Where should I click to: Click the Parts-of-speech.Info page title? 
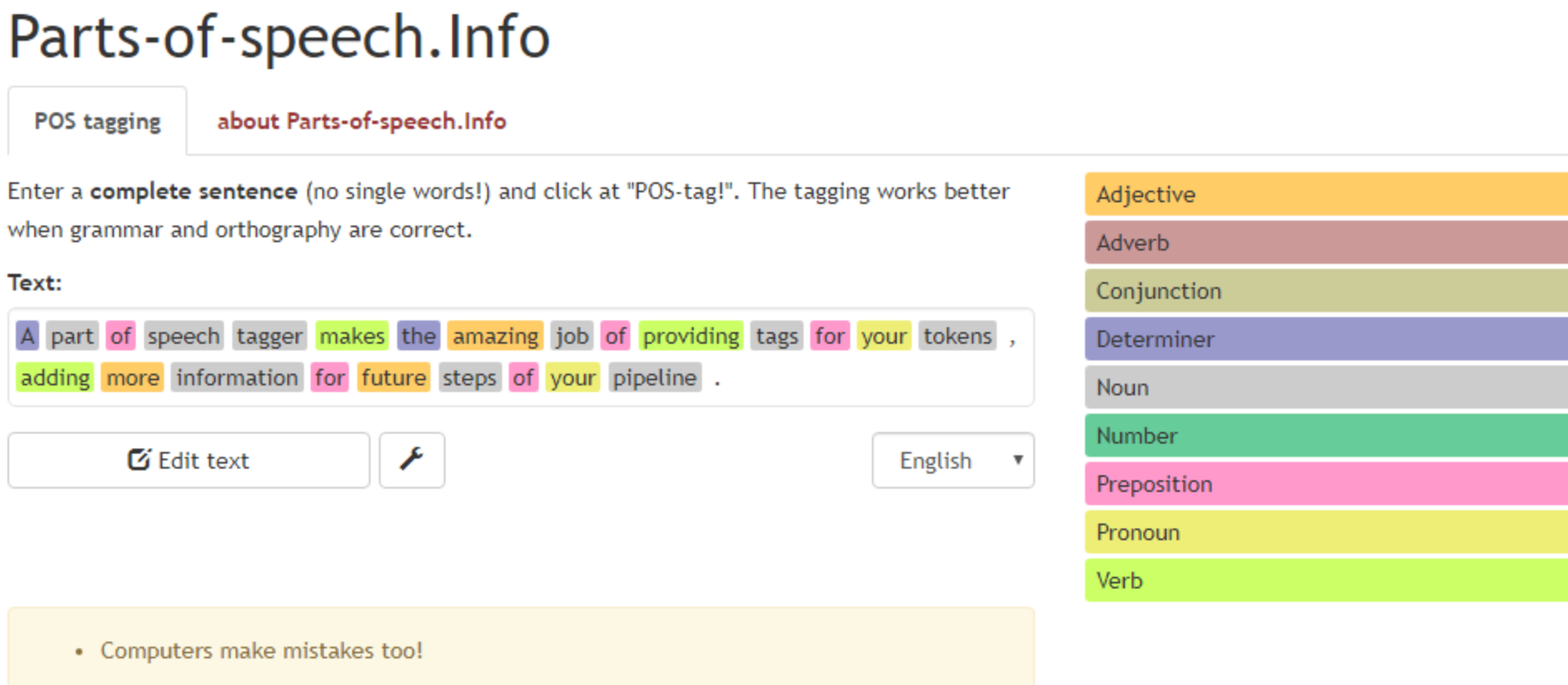point(279,37)
